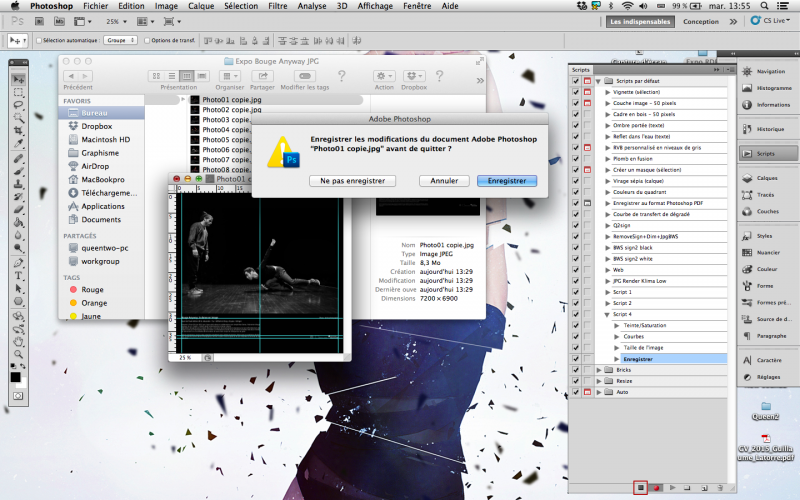The height and width of the screenshot is (500, 800).
Task: Enable Options de transf. checkbox
Action: [147, 40]
